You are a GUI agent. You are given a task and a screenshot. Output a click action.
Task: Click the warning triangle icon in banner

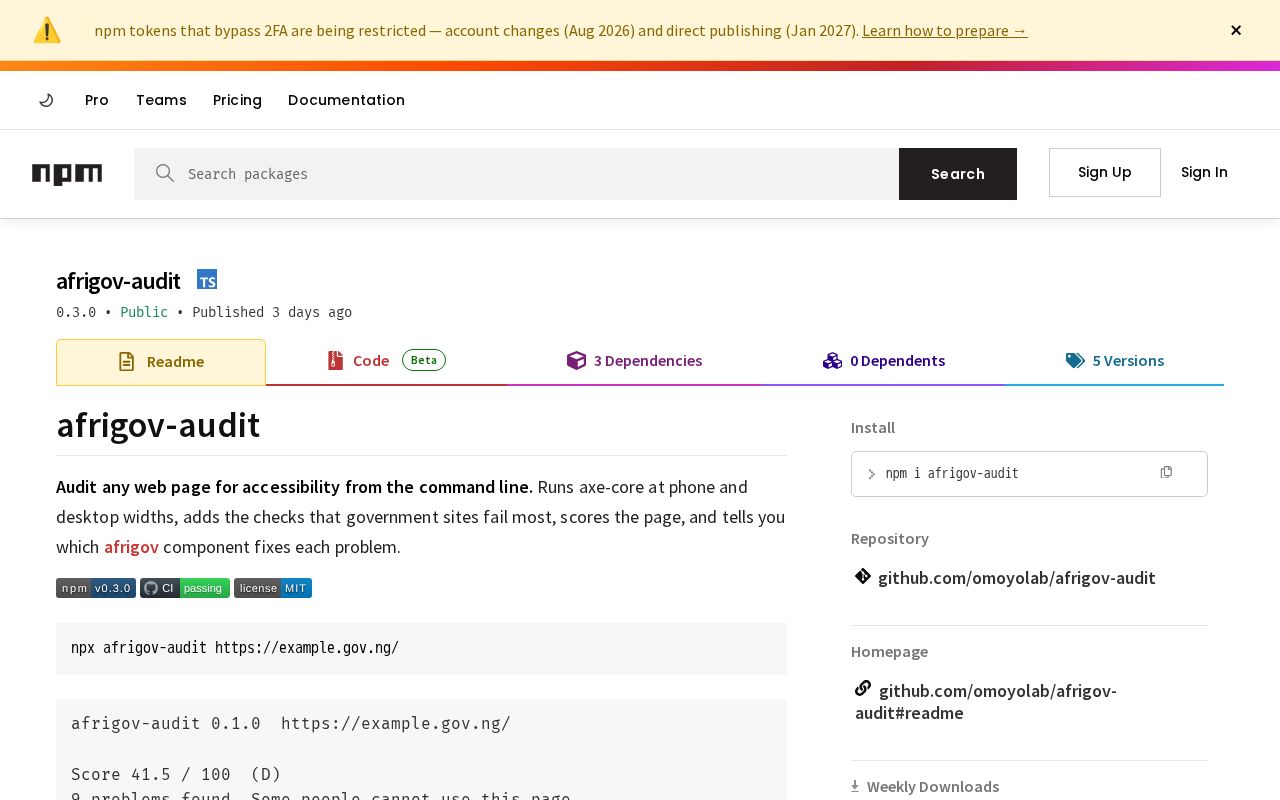47,30
